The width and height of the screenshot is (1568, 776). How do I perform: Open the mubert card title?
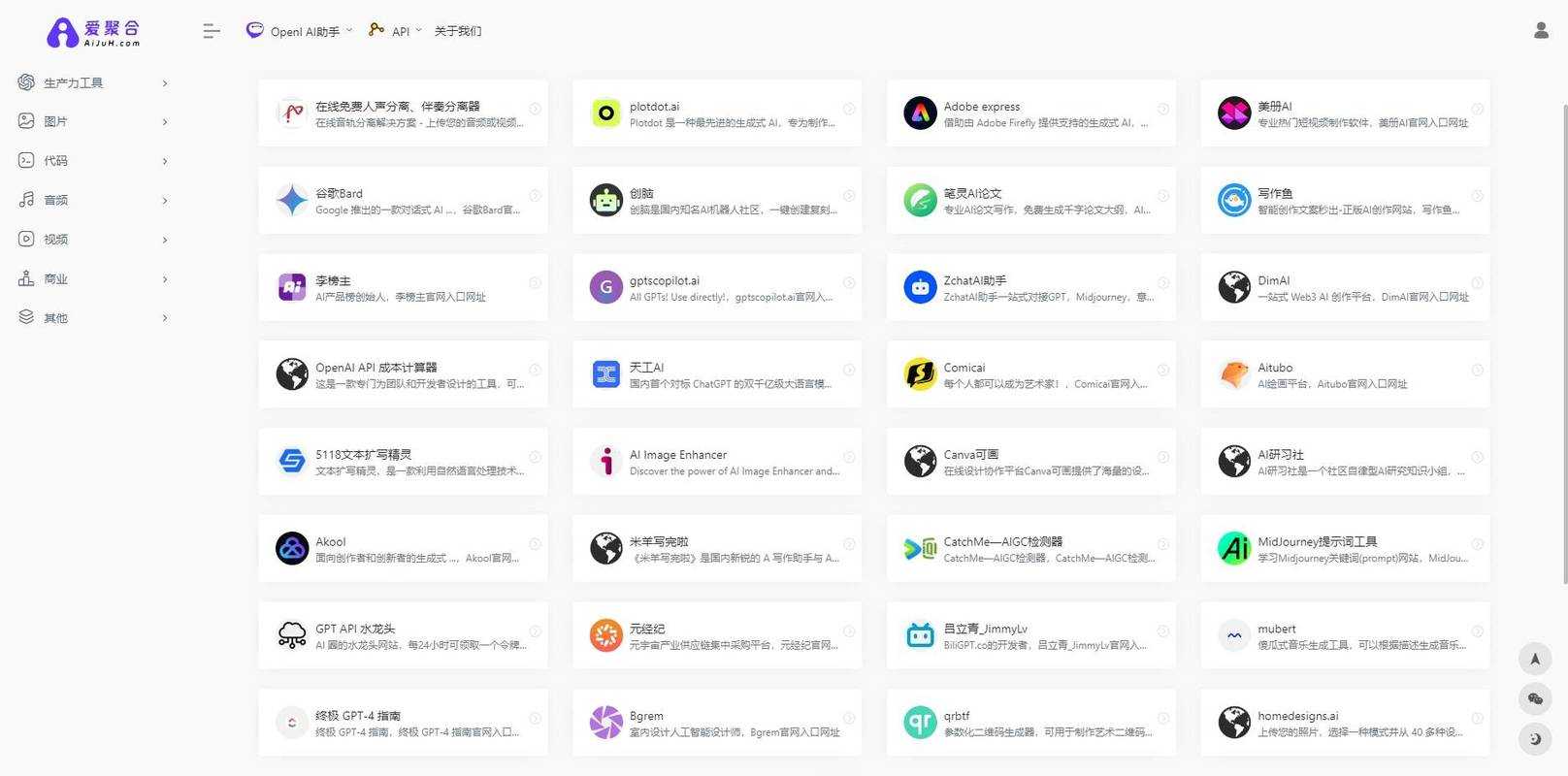tap(1277, 629)
